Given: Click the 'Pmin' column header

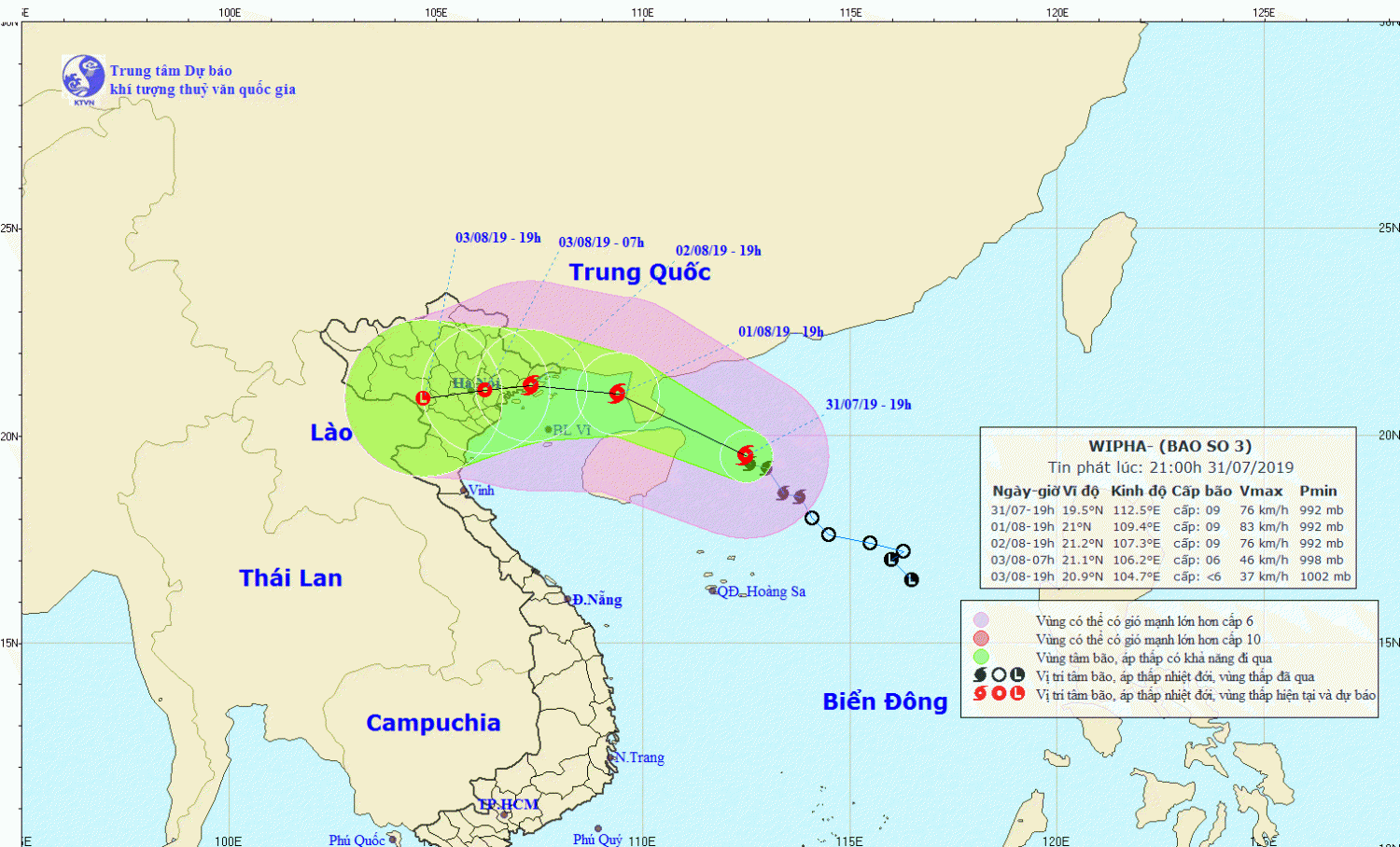Looking at the screenshot, I should click(1318, 491).
